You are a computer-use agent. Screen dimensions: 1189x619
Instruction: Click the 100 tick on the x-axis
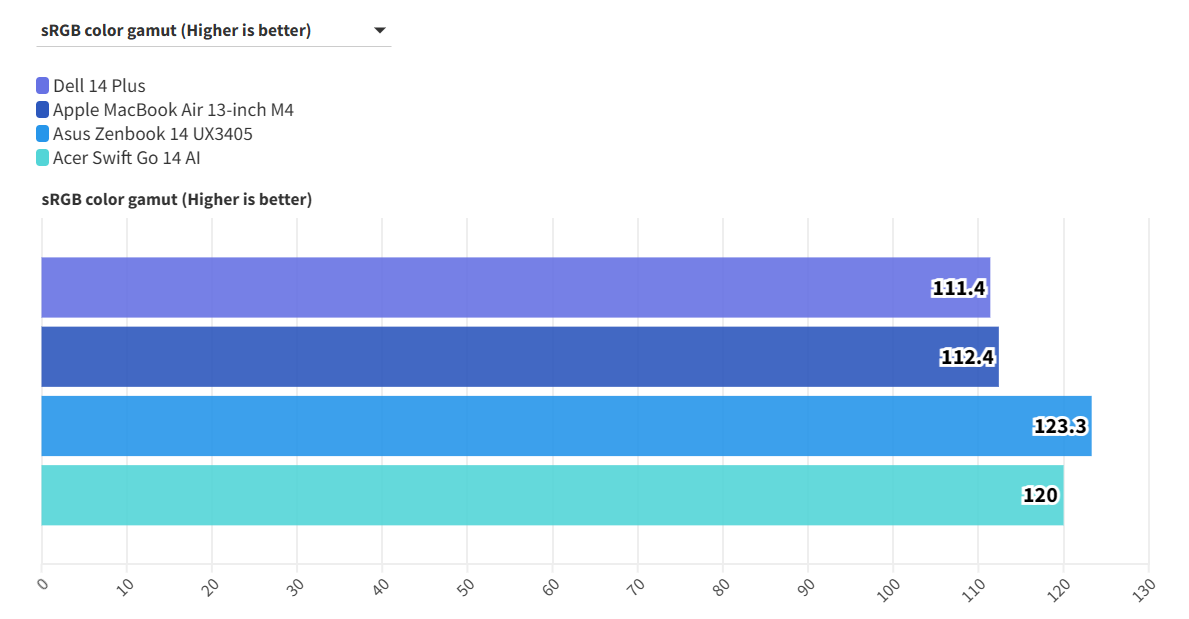891,586
